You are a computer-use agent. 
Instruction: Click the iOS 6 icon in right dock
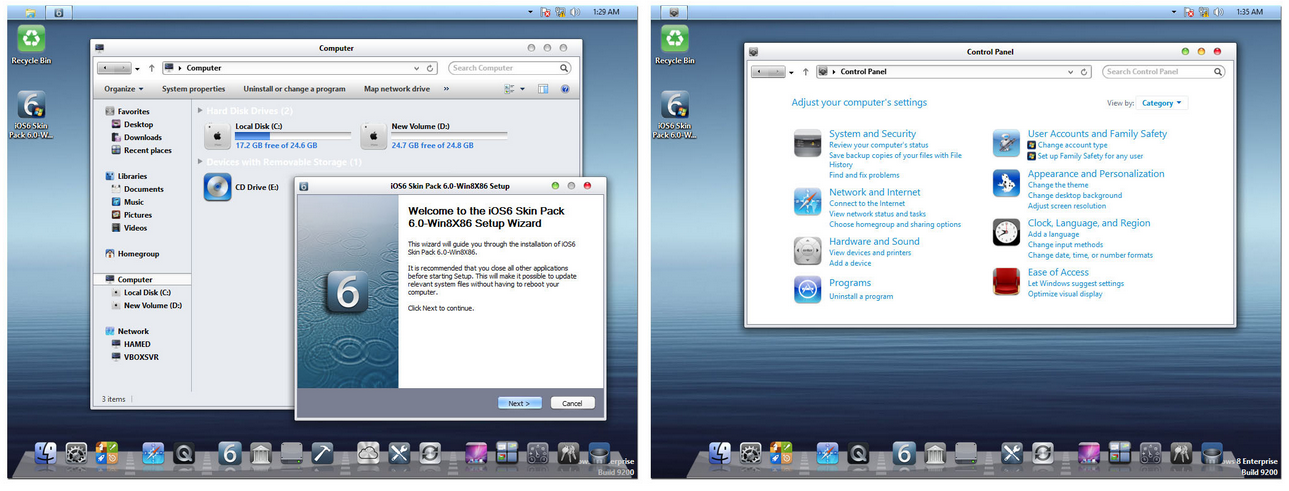(x=903, y=454)
